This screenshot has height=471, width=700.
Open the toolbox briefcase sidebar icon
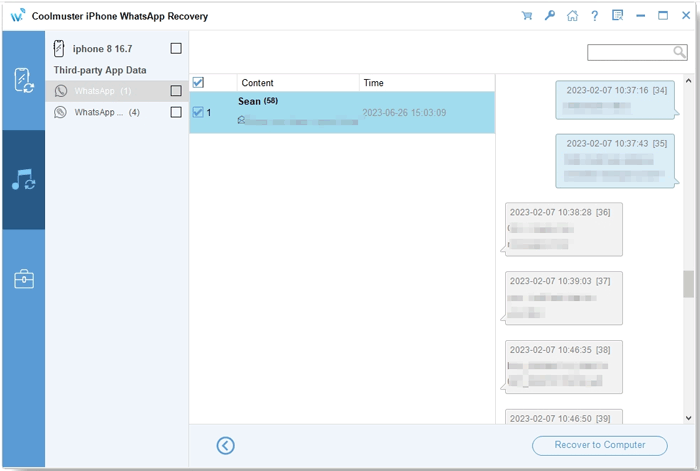(x=24, y=279)
